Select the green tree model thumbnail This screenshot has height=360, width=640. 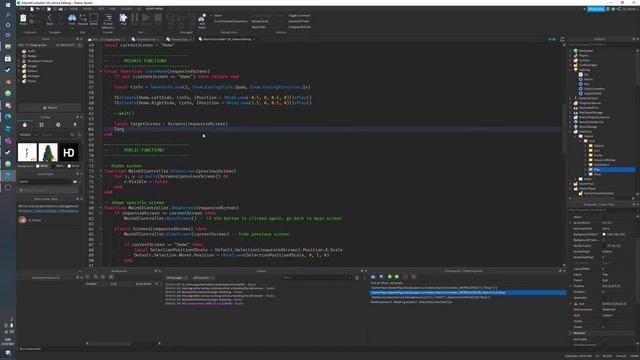coord(48,152)
